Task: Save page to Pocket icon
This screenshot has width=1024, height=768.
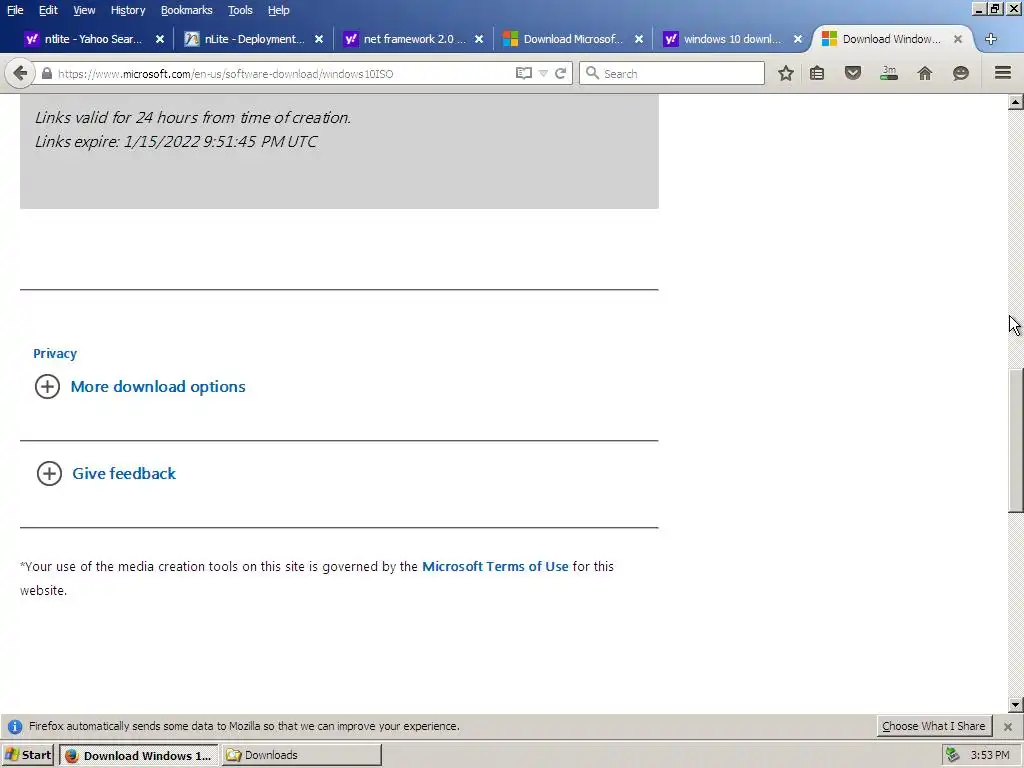Action: (853, 73)
